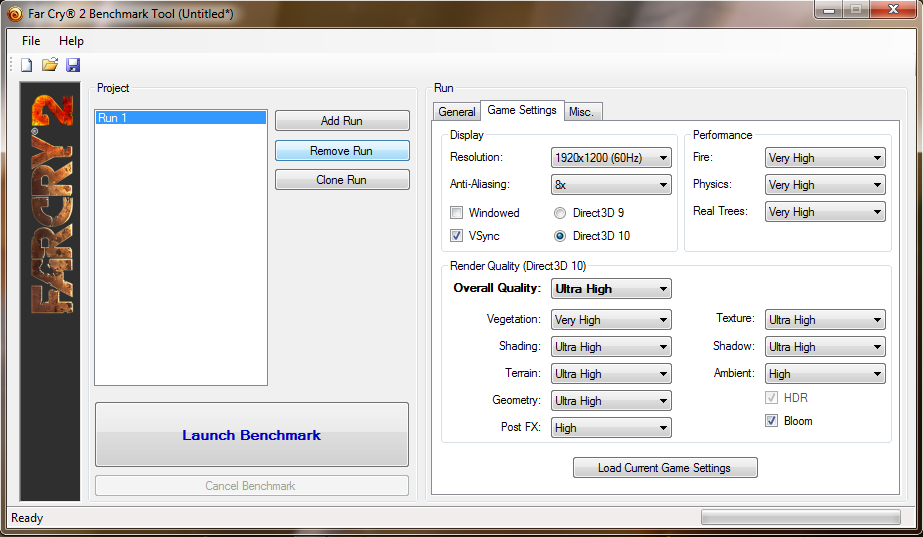Click the New project toolbar icon

[x=26, y=65]
